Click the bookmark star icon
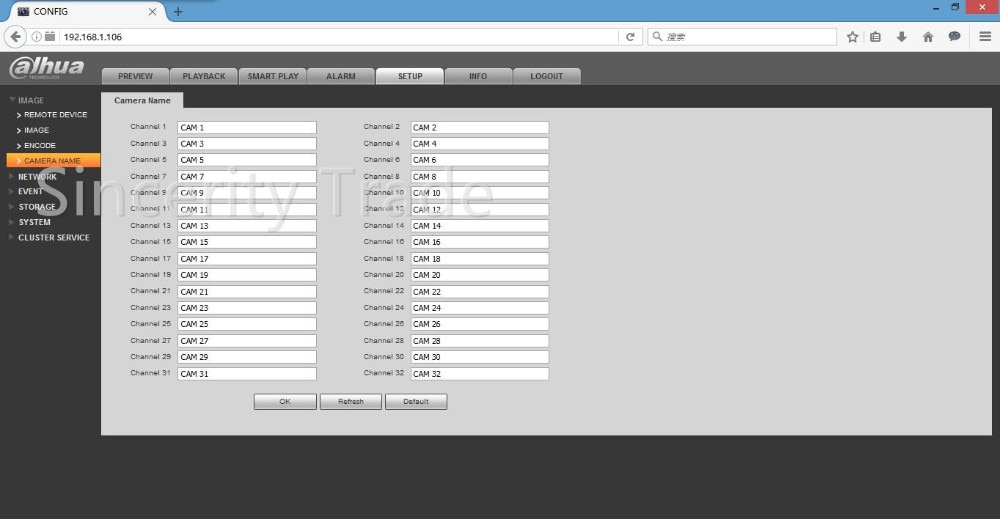 click(852, 37)
